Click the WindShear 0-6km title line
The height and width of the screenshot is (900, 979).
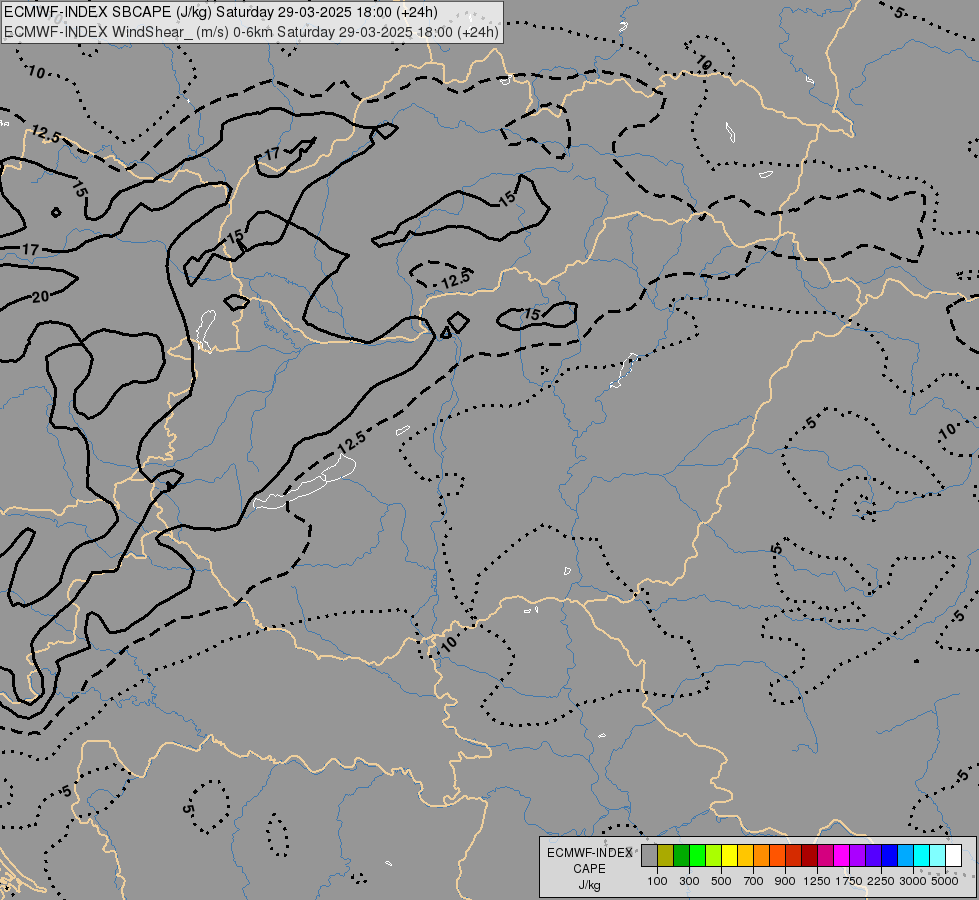[x=252, y=32]
